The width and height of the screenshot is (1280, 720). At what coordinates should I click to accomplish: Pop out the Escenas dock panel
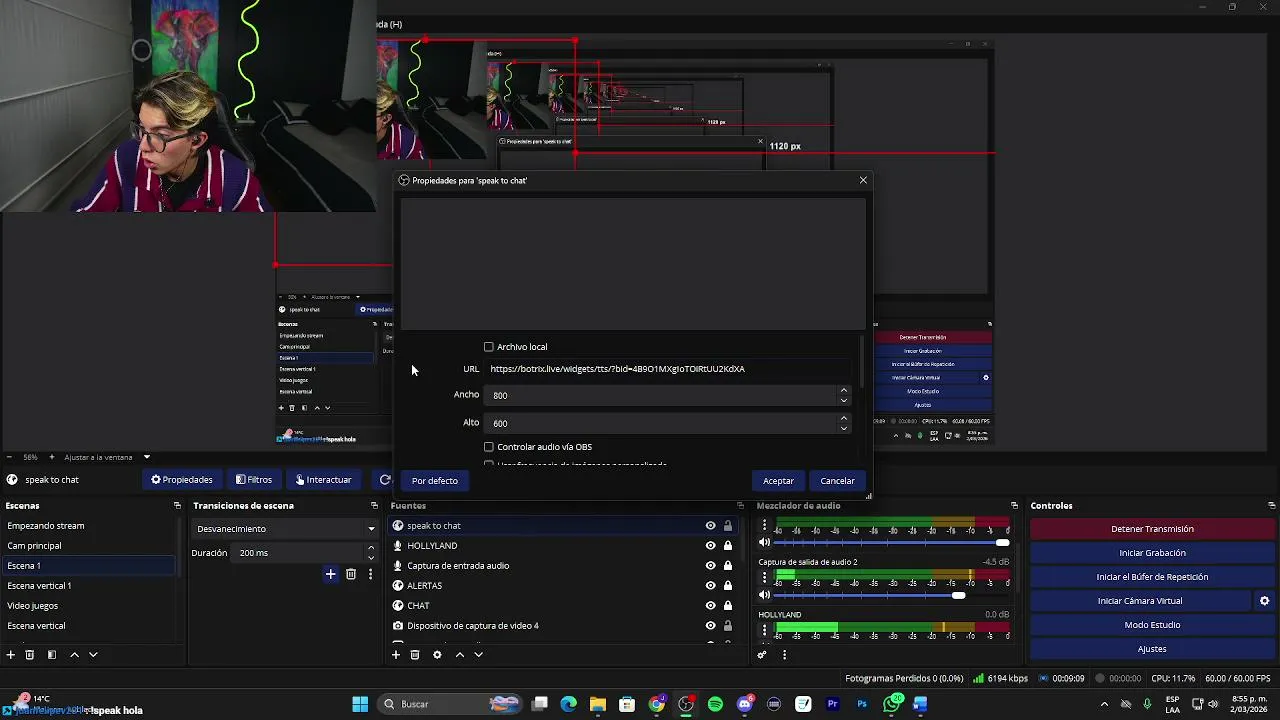[x=177, y=506]
